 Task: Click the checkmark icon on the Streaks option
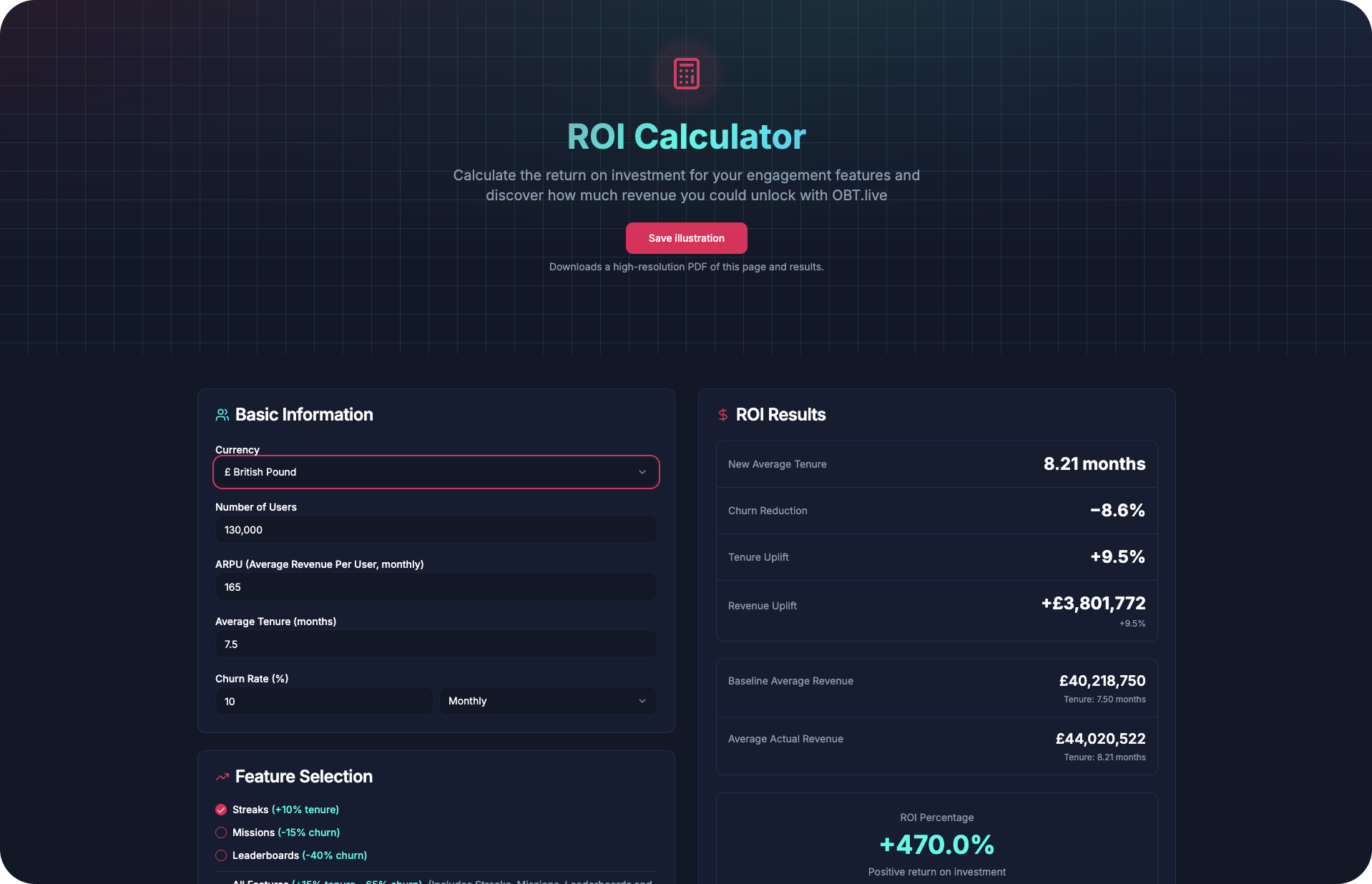coord(220,810)
